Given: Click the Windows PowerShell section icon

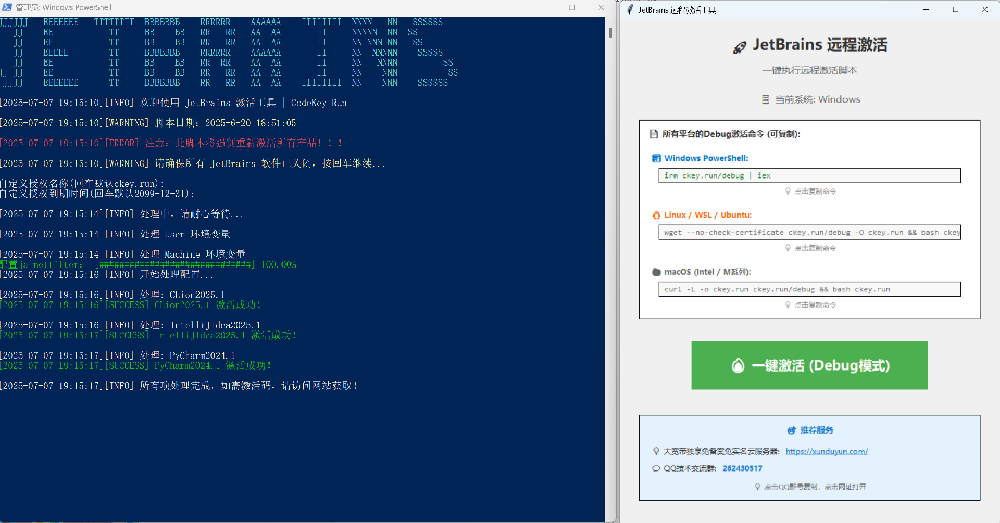Looking at the screenshot, I should tap(656, 158).
